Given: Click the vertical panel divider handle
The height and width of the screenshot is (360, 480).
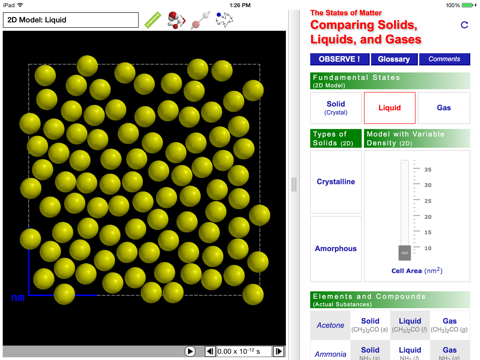Looking at the screenshot, I should pyautogui.click(x=294, y=184).
